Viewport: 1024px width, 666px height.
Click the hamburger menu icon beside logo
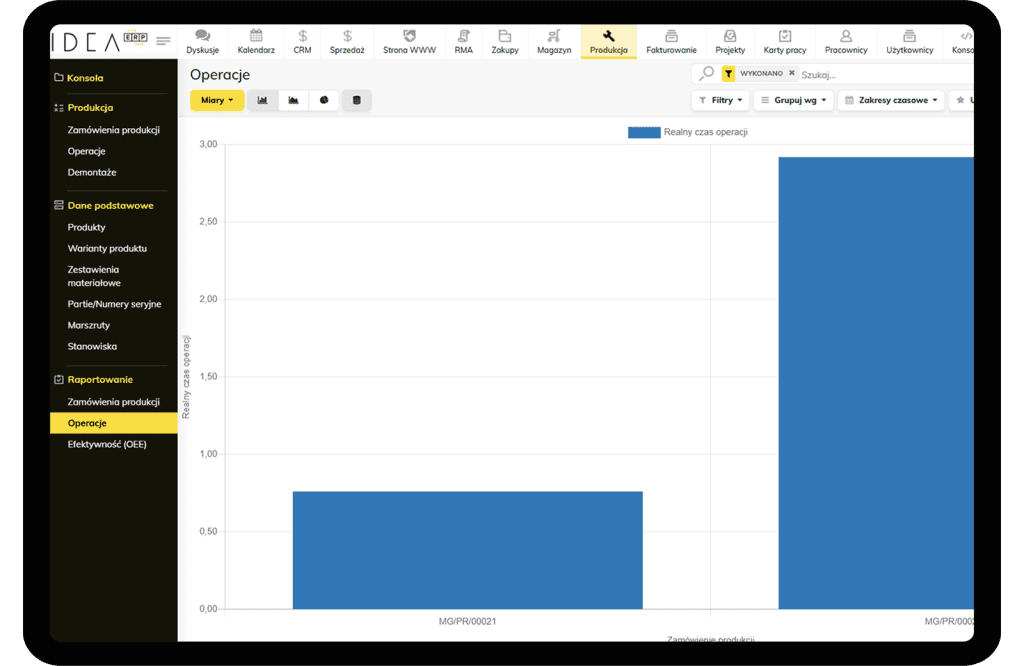click(x=163, y=41)
